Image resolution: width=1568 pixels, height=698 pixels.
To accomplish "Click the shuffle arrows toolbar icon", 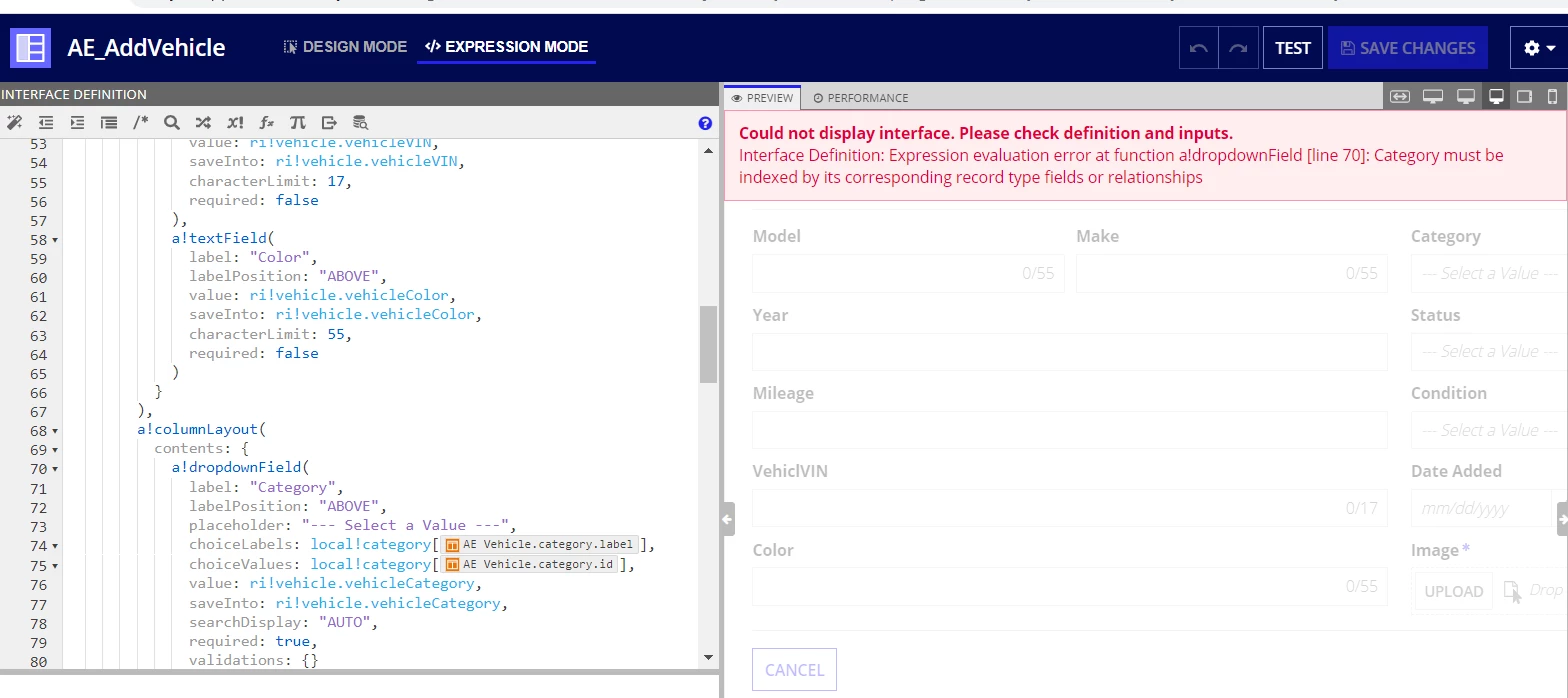I will [x=203, y=123].
